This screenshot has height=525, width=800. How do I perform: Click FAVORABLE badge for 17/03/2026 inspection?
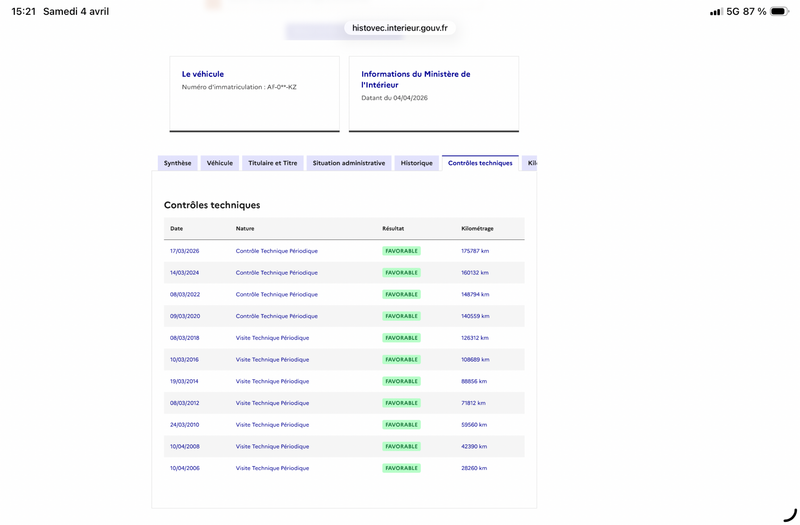(402, 251)
